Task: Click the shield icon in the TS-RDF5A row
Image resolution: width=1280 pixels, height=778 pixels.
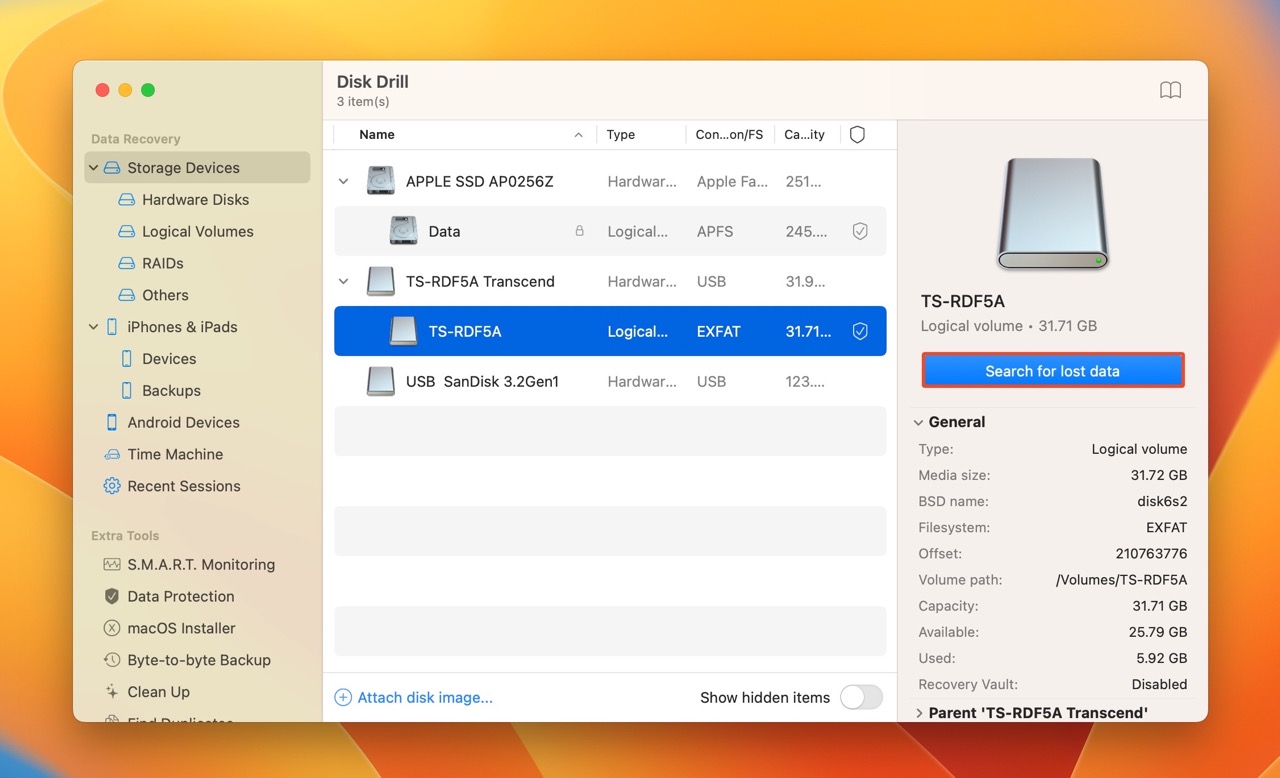Action: [860, 331]
